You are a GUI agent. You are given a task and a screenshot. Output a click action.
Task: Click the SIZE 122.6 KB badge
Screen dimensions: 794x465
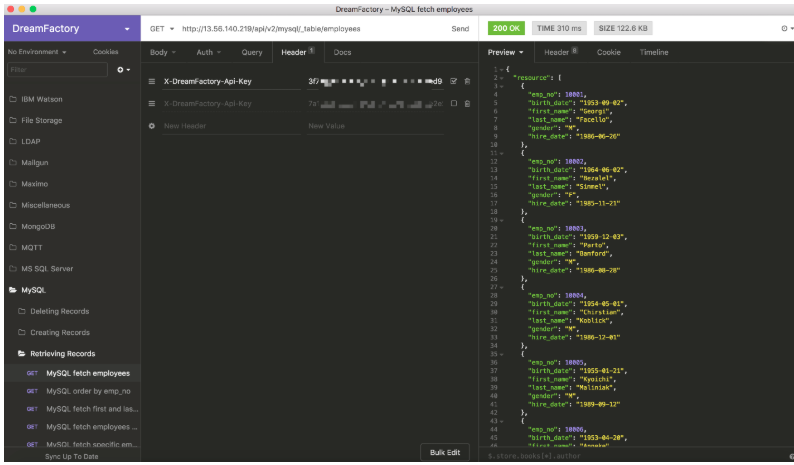coord(623,28)
